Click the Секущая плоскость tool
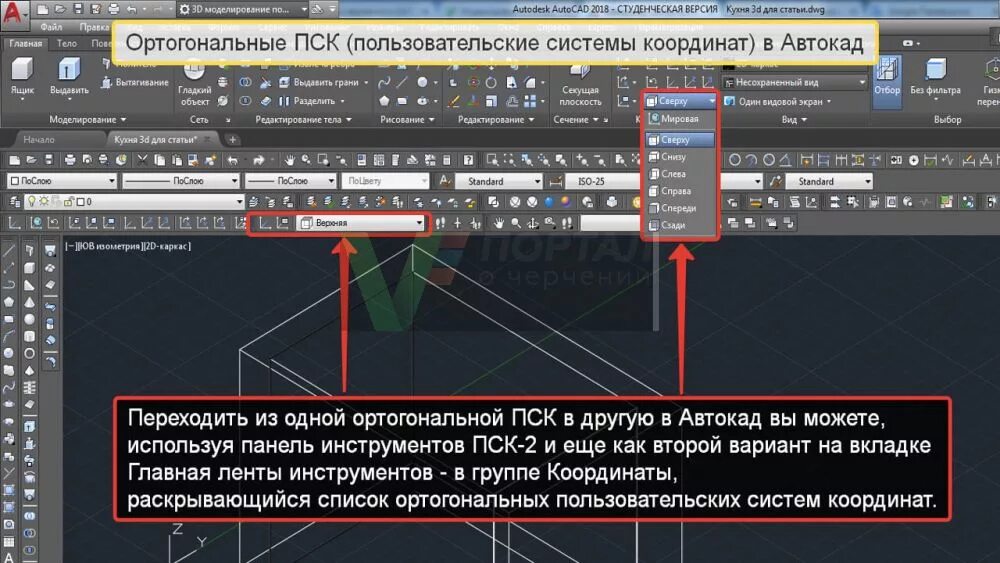This screenshot has height=563, width=1000. (580, 85)
